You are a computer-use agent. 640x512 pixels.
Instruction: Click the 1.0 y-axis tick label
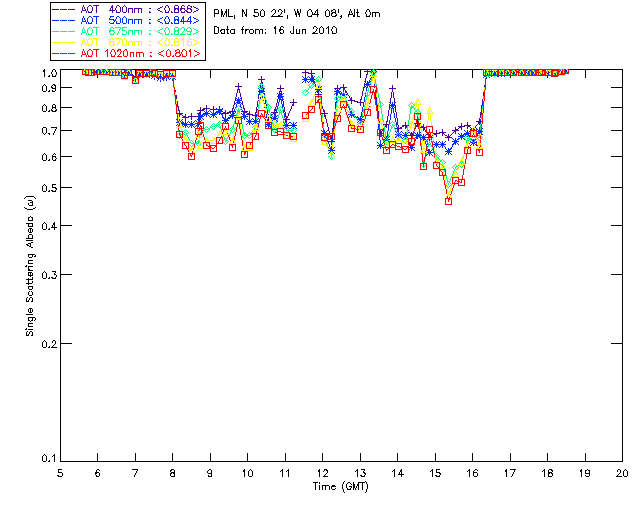(49, 73)
